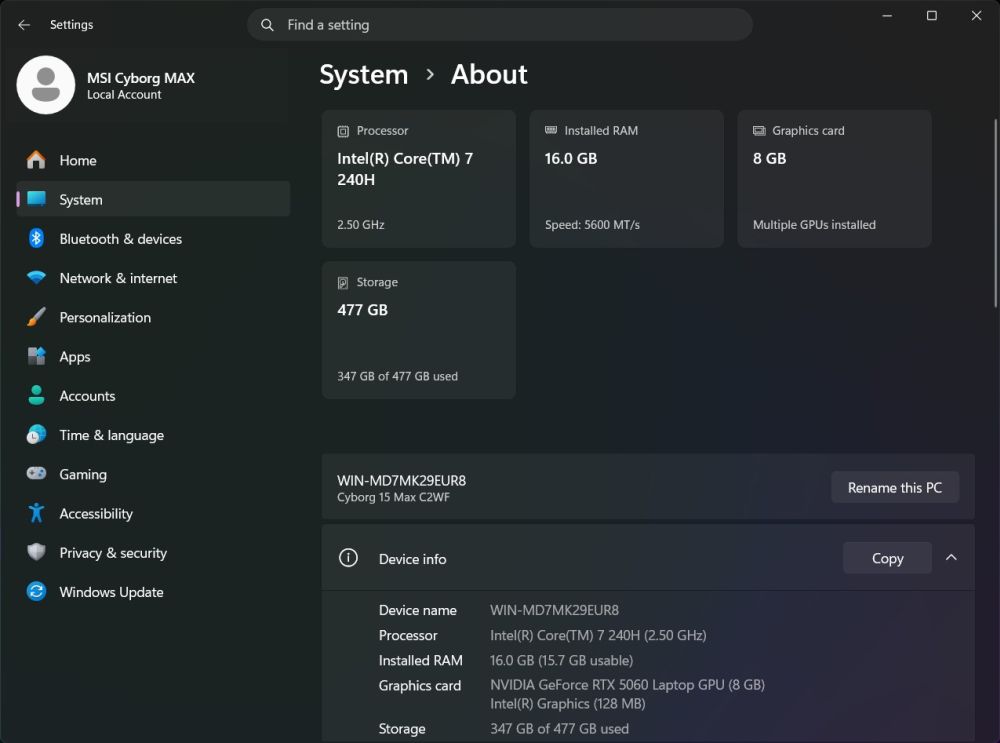1000x743 pixels.
Task: Open Personalization settings
Action: [x=153, y=317]
